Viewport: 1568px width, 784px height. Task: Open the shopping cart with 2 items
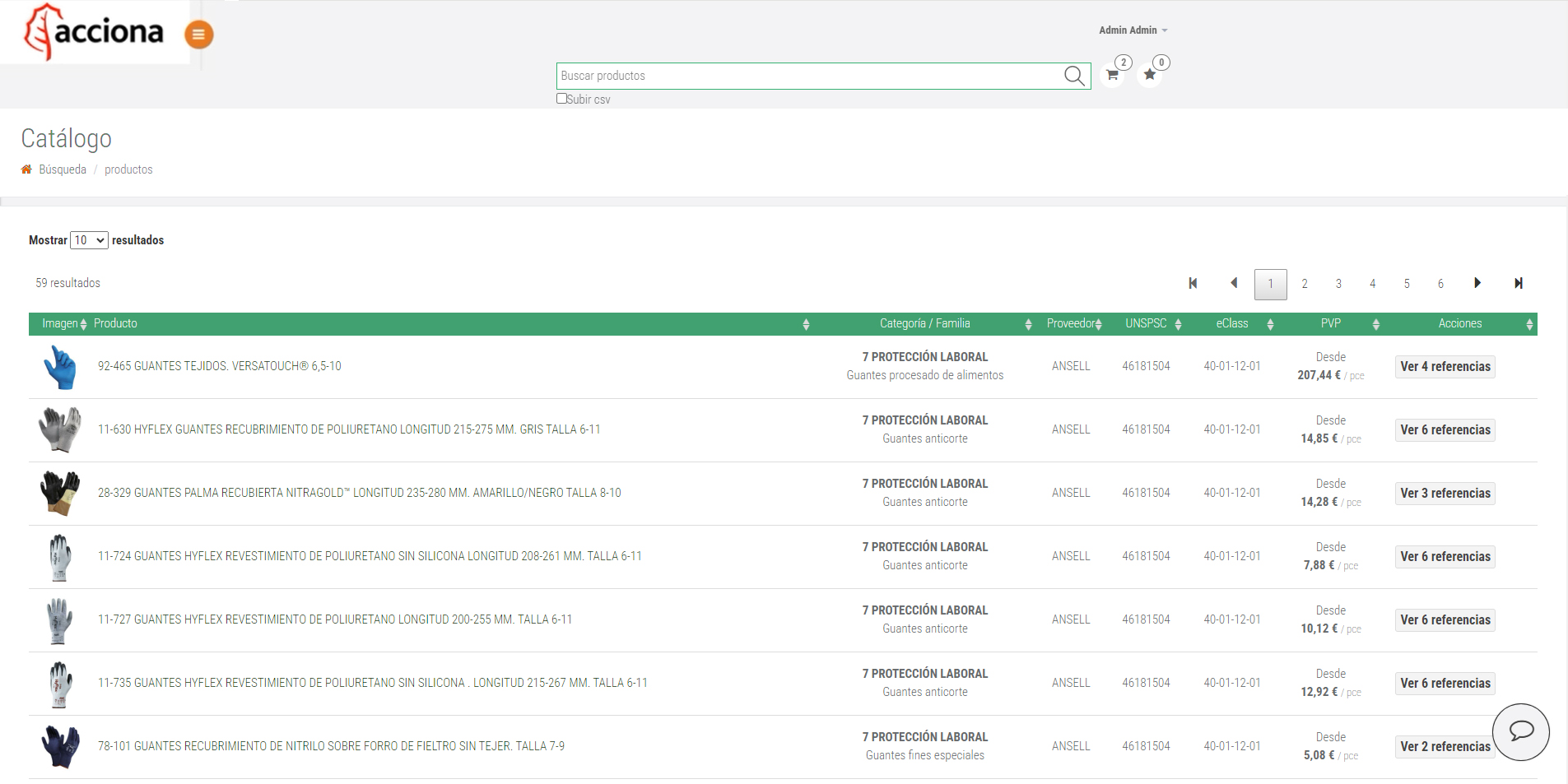1111,75
